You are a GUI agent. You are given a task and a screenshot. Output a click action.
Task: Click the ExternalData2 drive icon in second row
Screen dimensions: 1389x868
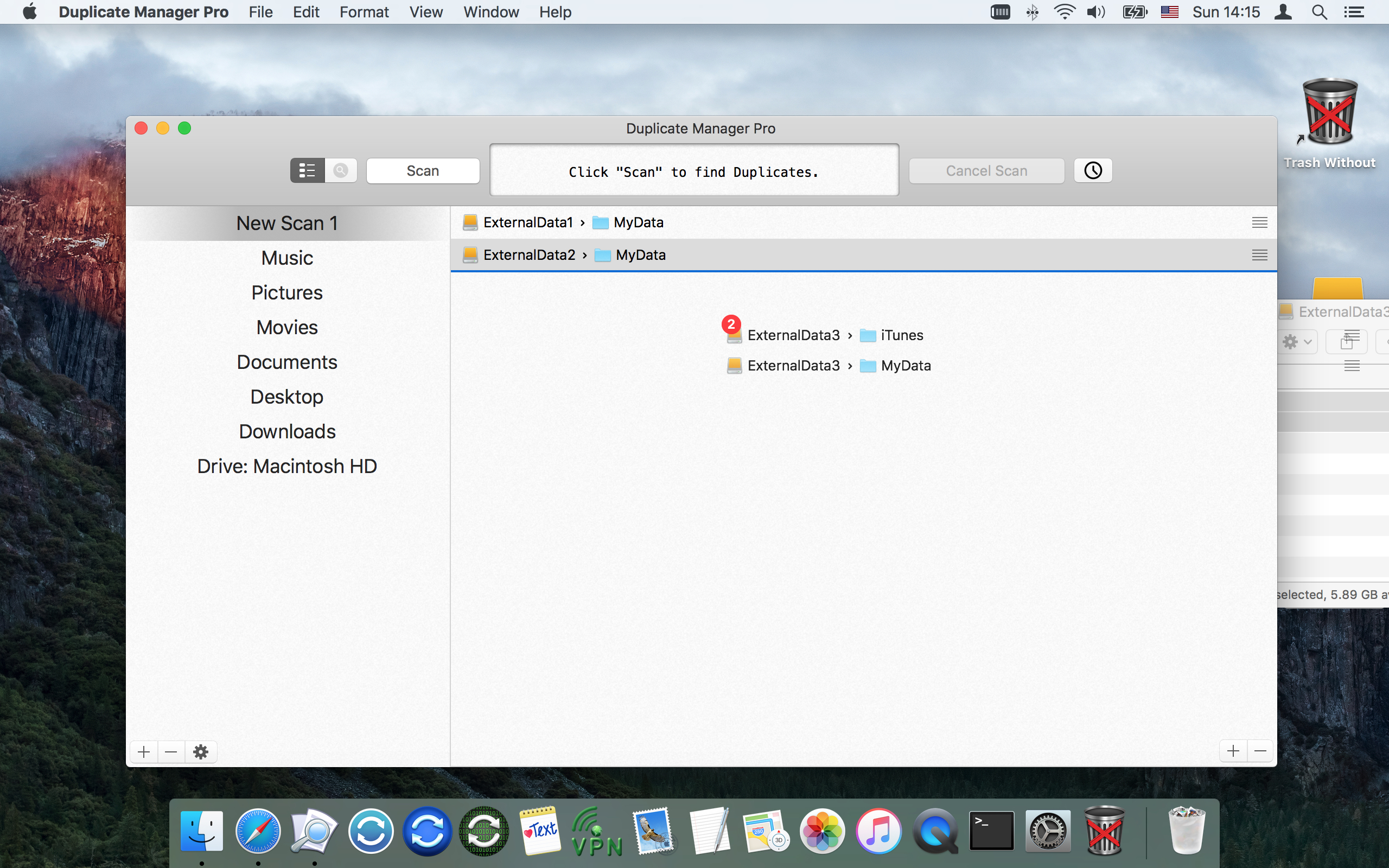pos(470,255)
